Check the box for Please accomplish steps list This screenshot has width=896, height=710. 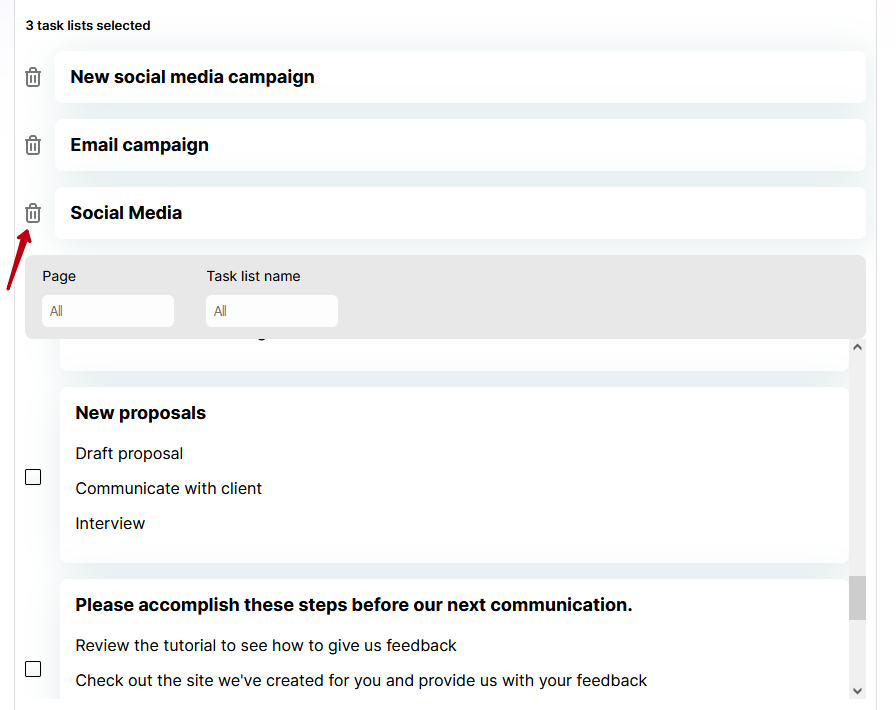[x=33, y=669]
